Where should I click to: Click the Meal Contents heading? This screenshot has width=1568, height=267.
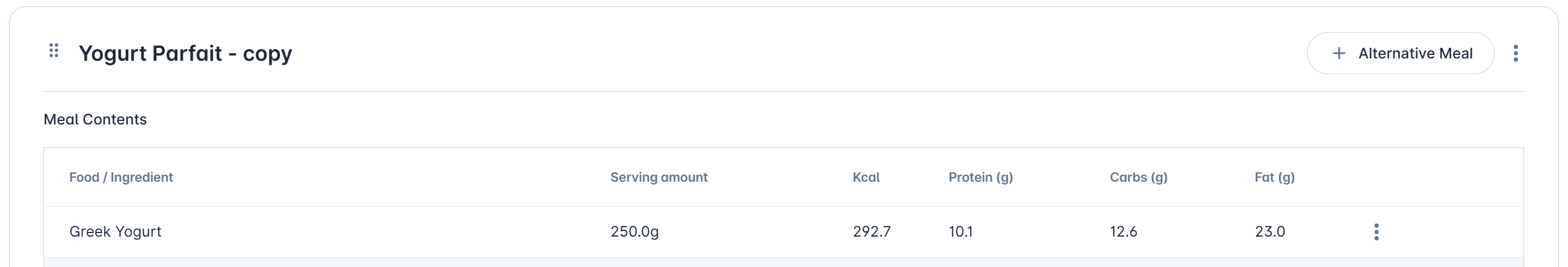pyautogui.click(x=95, y=119)
